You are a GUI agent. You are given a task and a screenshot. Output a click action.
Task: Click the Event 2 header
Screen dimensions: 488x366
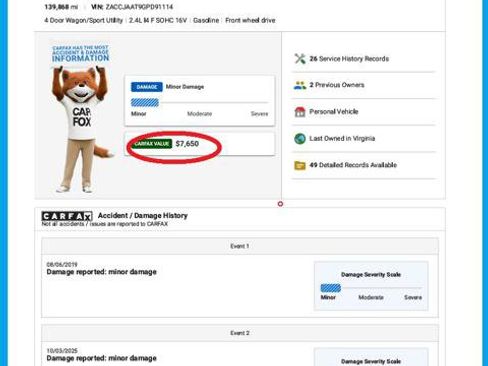point(240,333)
